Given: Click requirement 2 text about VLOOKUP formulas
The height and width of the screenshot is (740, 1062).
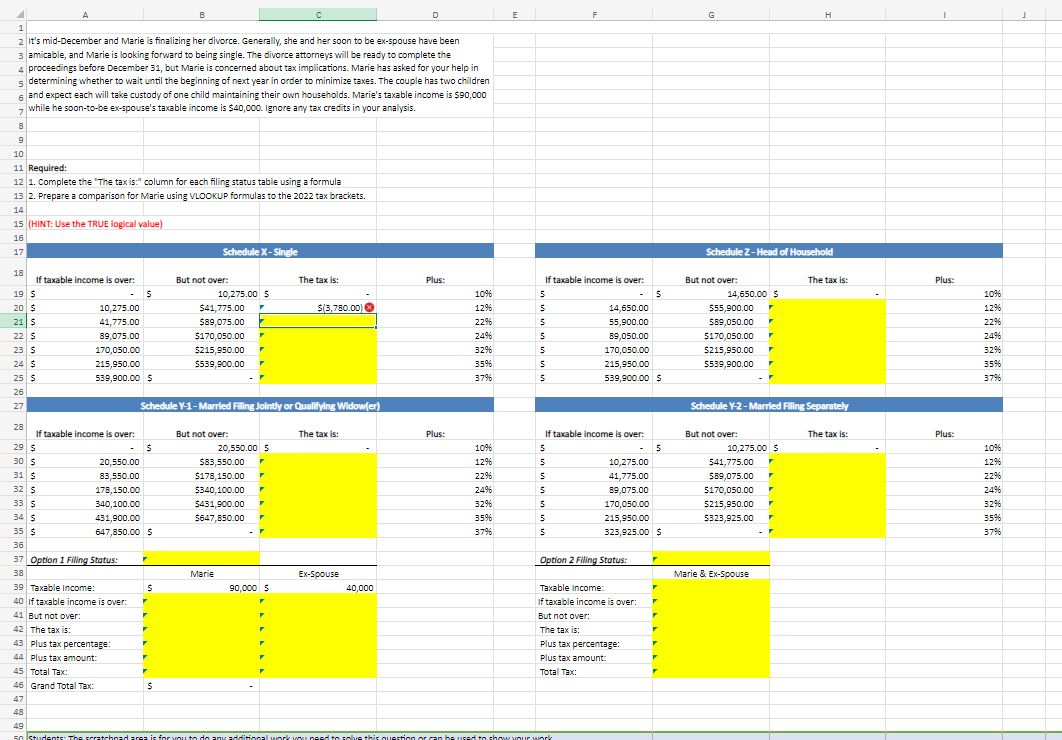Looking at the screenshot, I should (197, 196).
